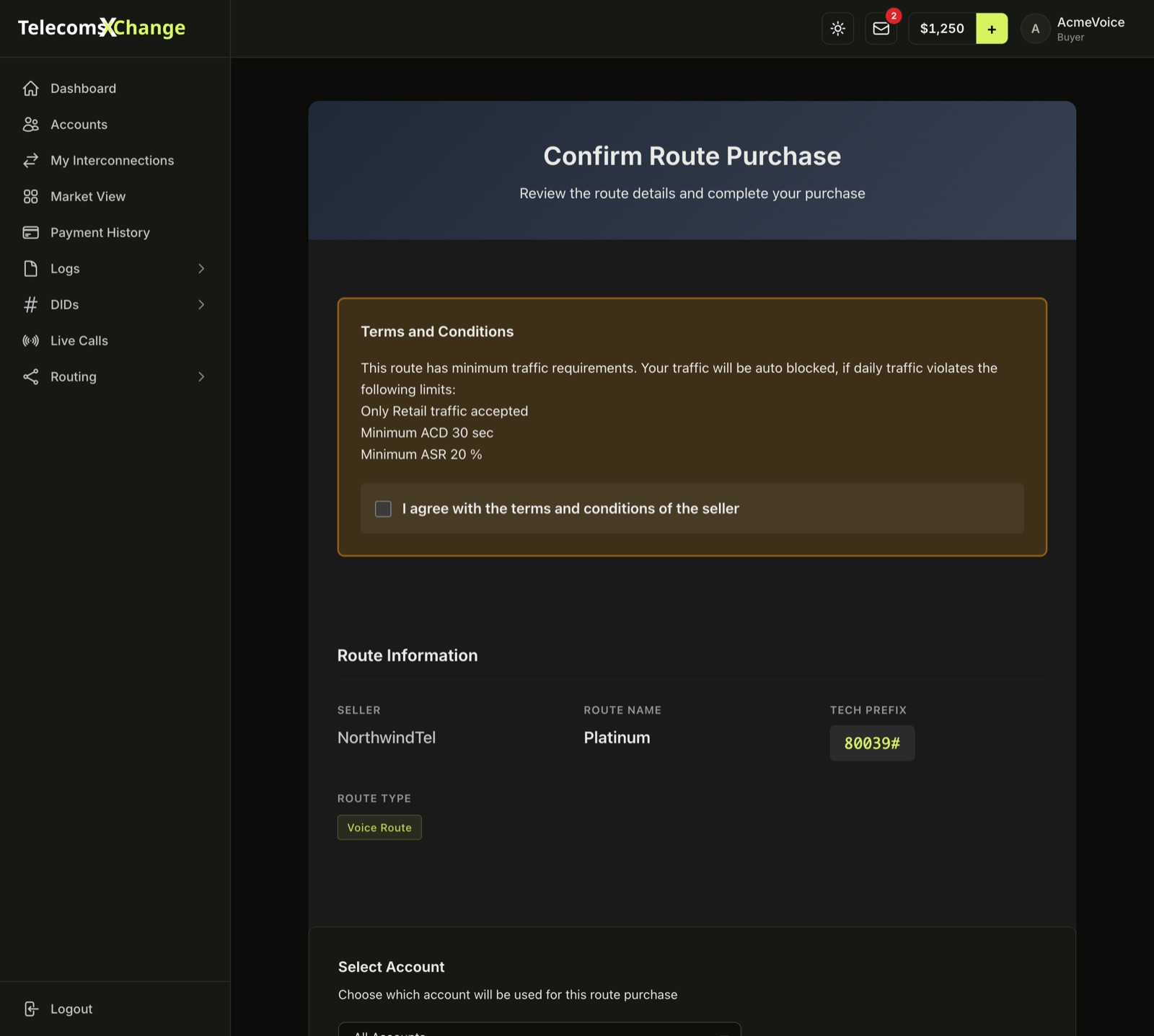
Task: Click the Market View grid icon
Action: 30,196
